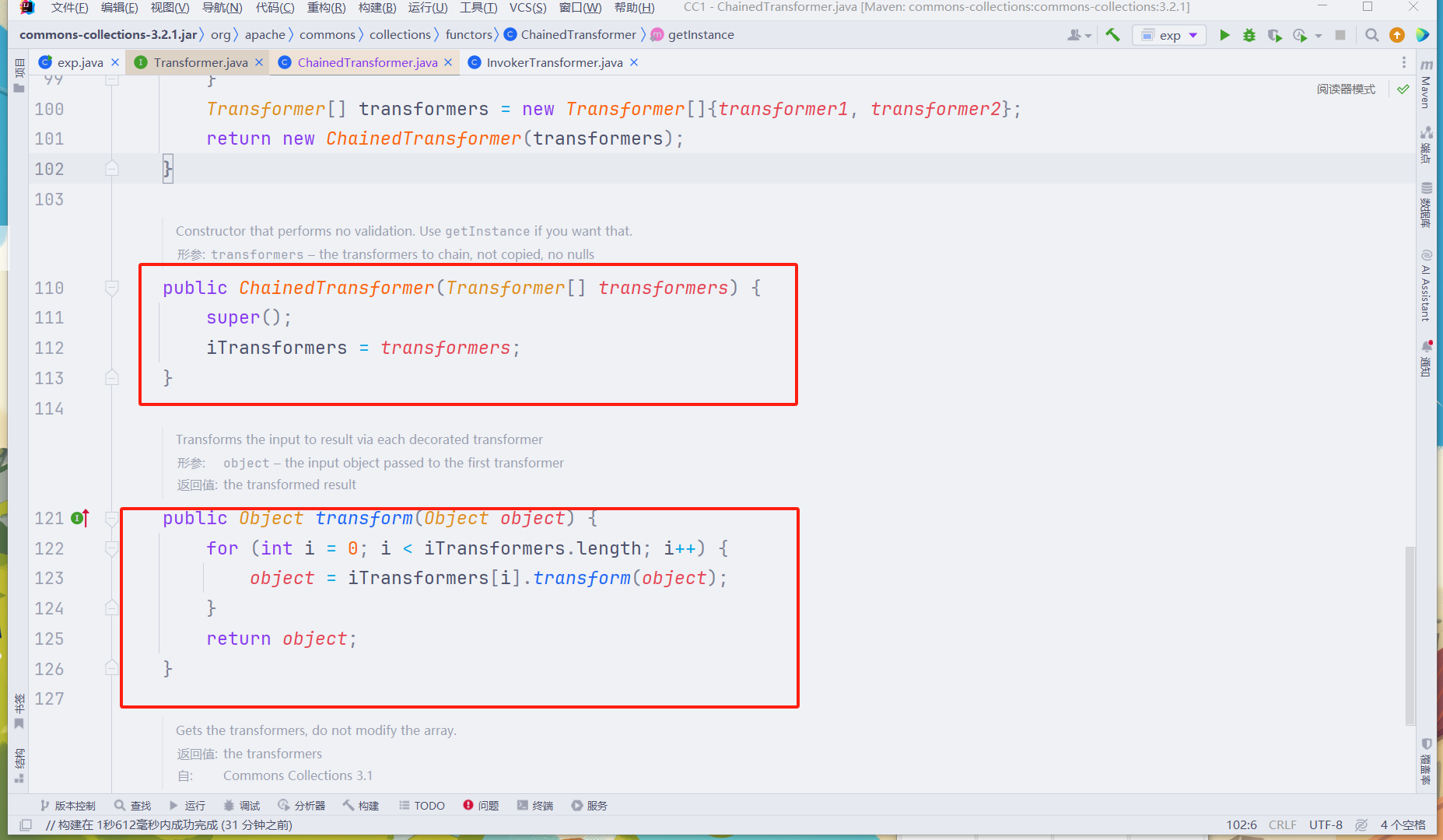Select getInstance in the breadcrumb bar

click(700, 34)
